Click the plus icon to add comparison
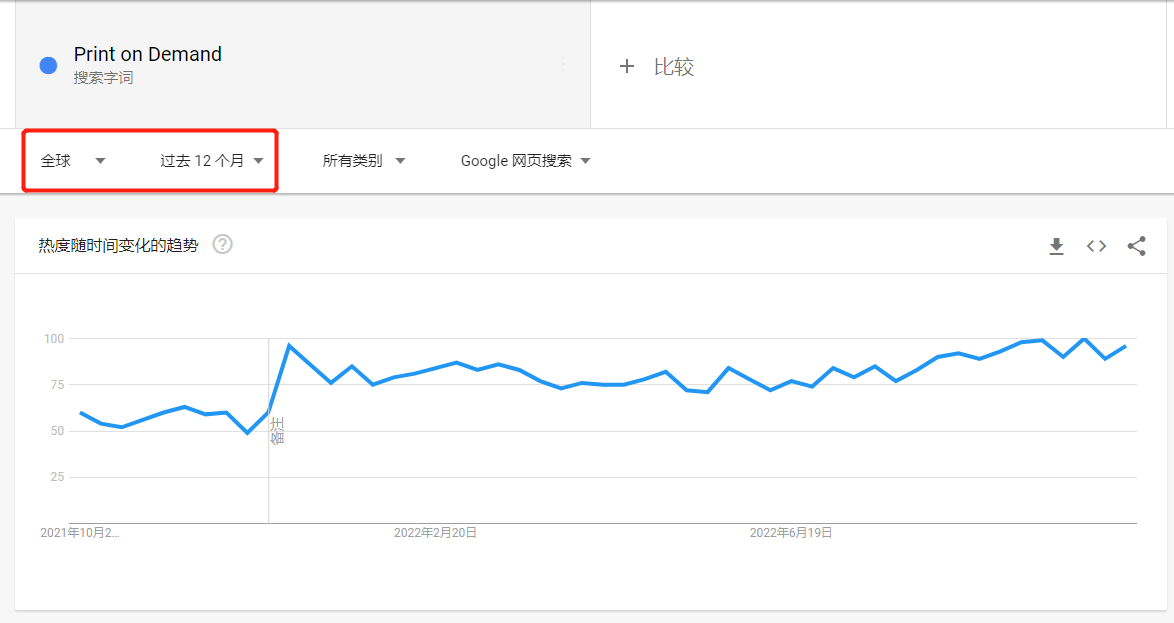The image size is (1174, 623). tap(627, 67)
